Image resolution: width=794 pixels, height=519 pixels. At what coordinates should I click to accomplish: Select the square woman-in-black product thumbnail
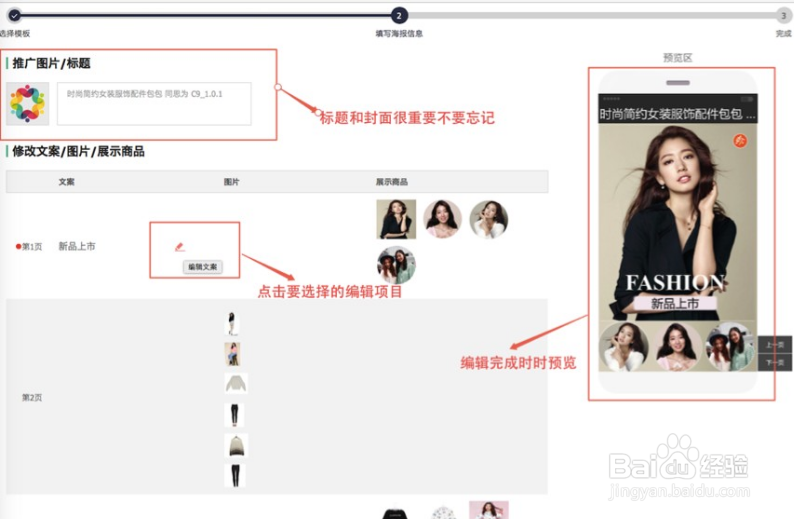pos(396,219)
